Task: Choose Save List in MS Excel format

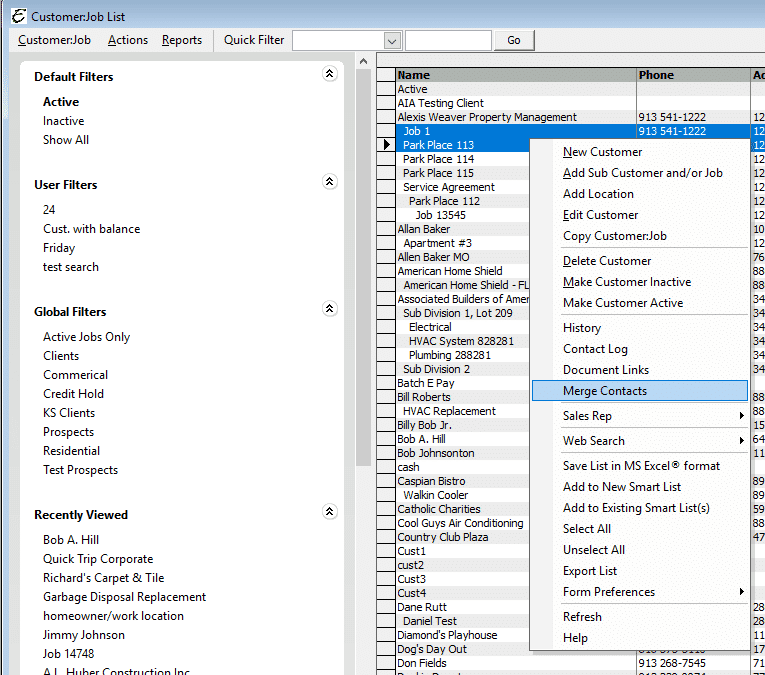Action: 641,466
